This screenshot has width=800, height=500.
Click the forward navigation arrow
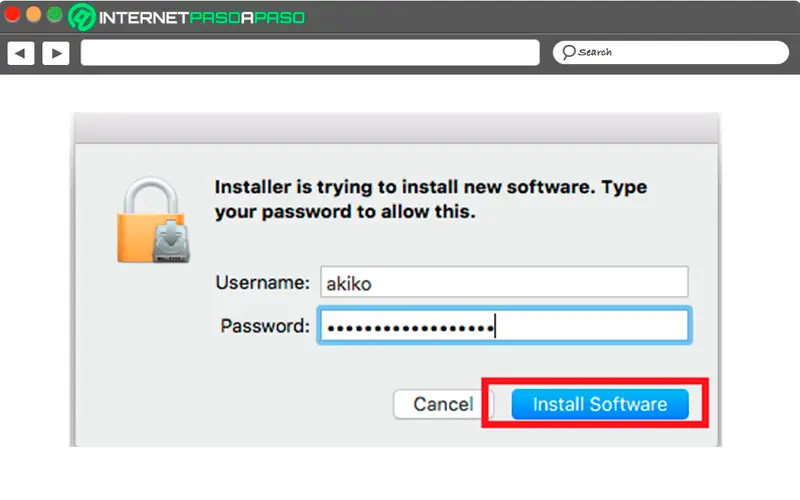click(55, 52)
